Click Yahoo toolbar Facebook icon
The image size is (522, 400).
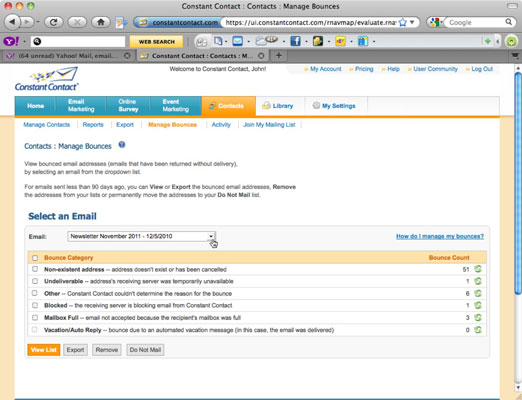295,41
